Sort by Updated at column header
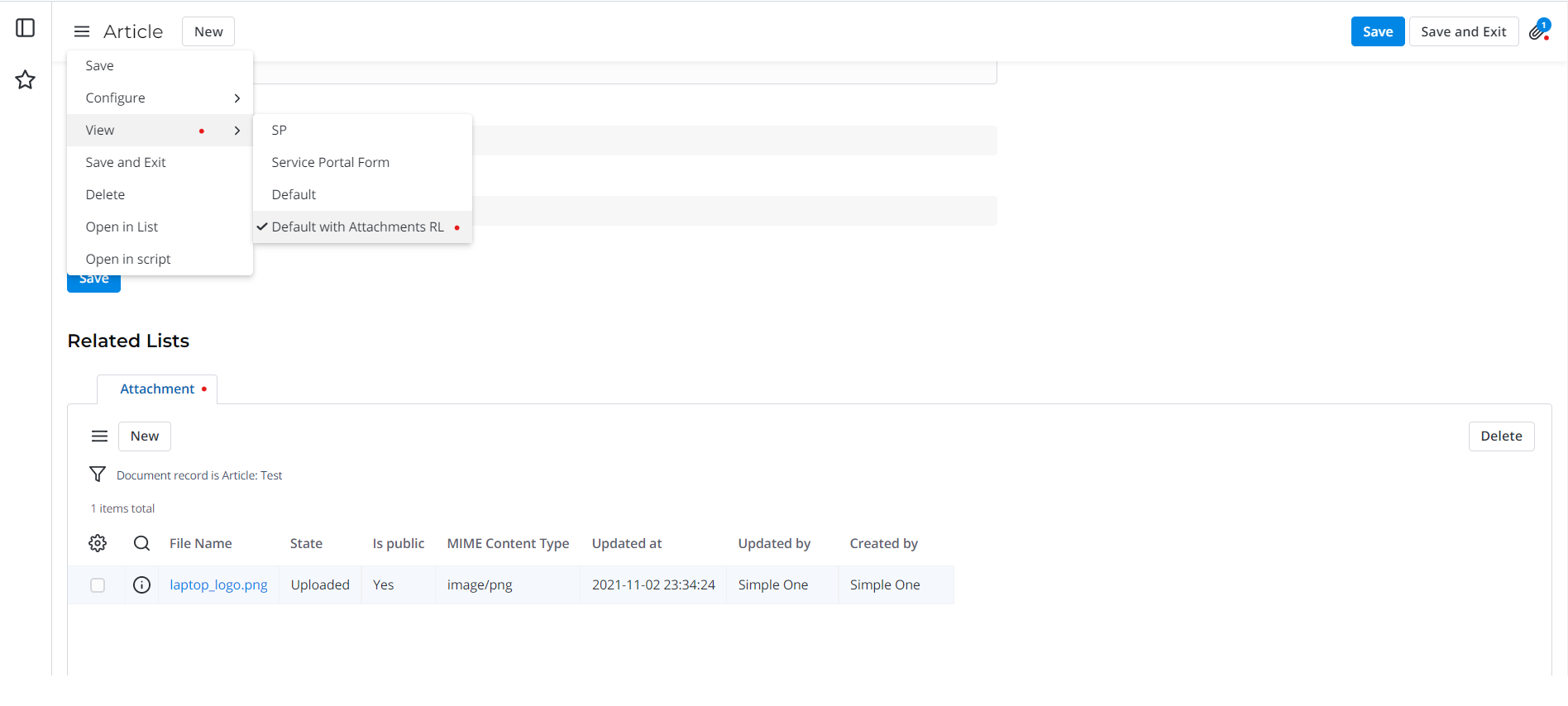 [626, 544]
